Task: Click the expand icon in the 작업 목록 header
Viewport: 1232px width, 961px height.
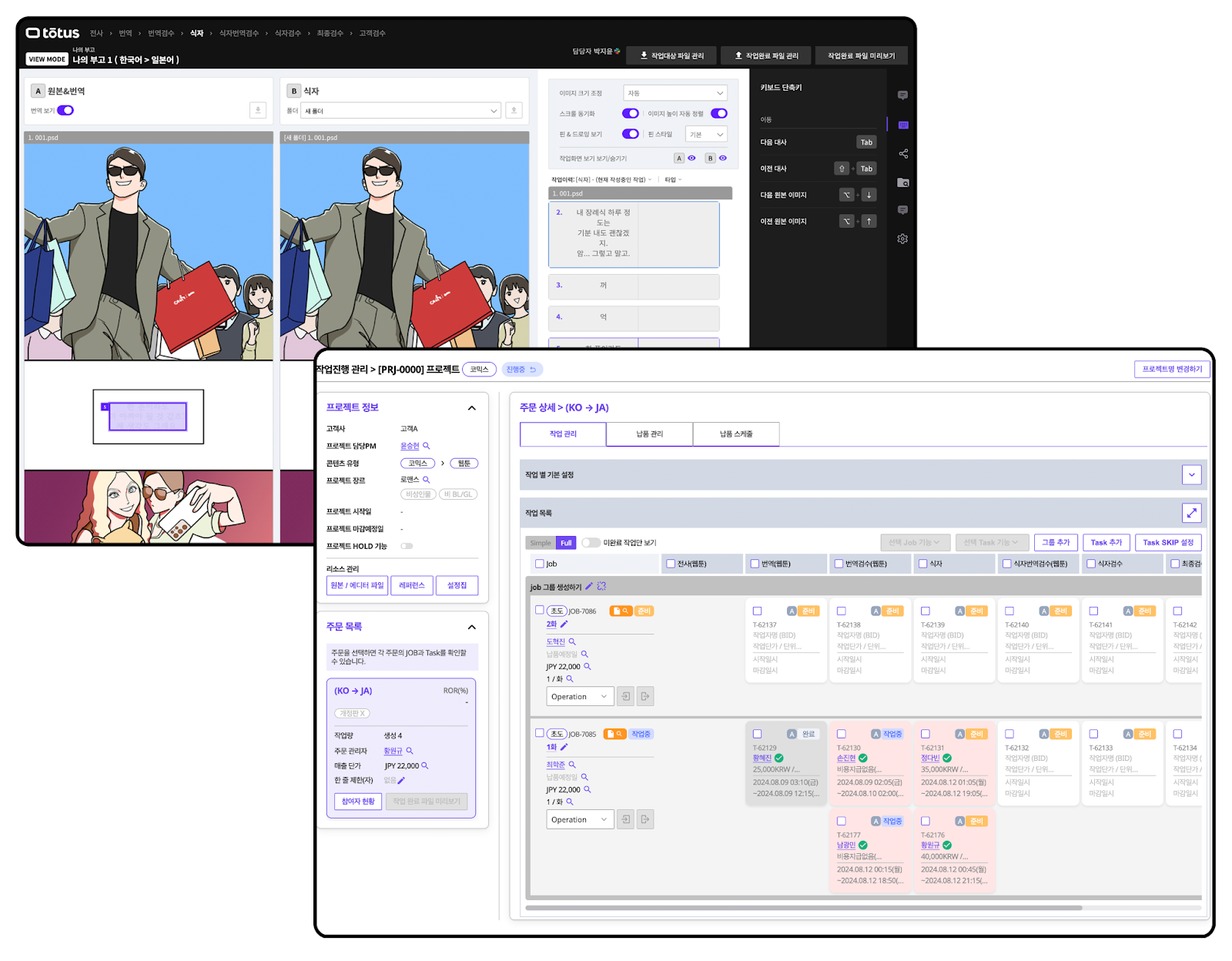Action: tap(1191, 513)
